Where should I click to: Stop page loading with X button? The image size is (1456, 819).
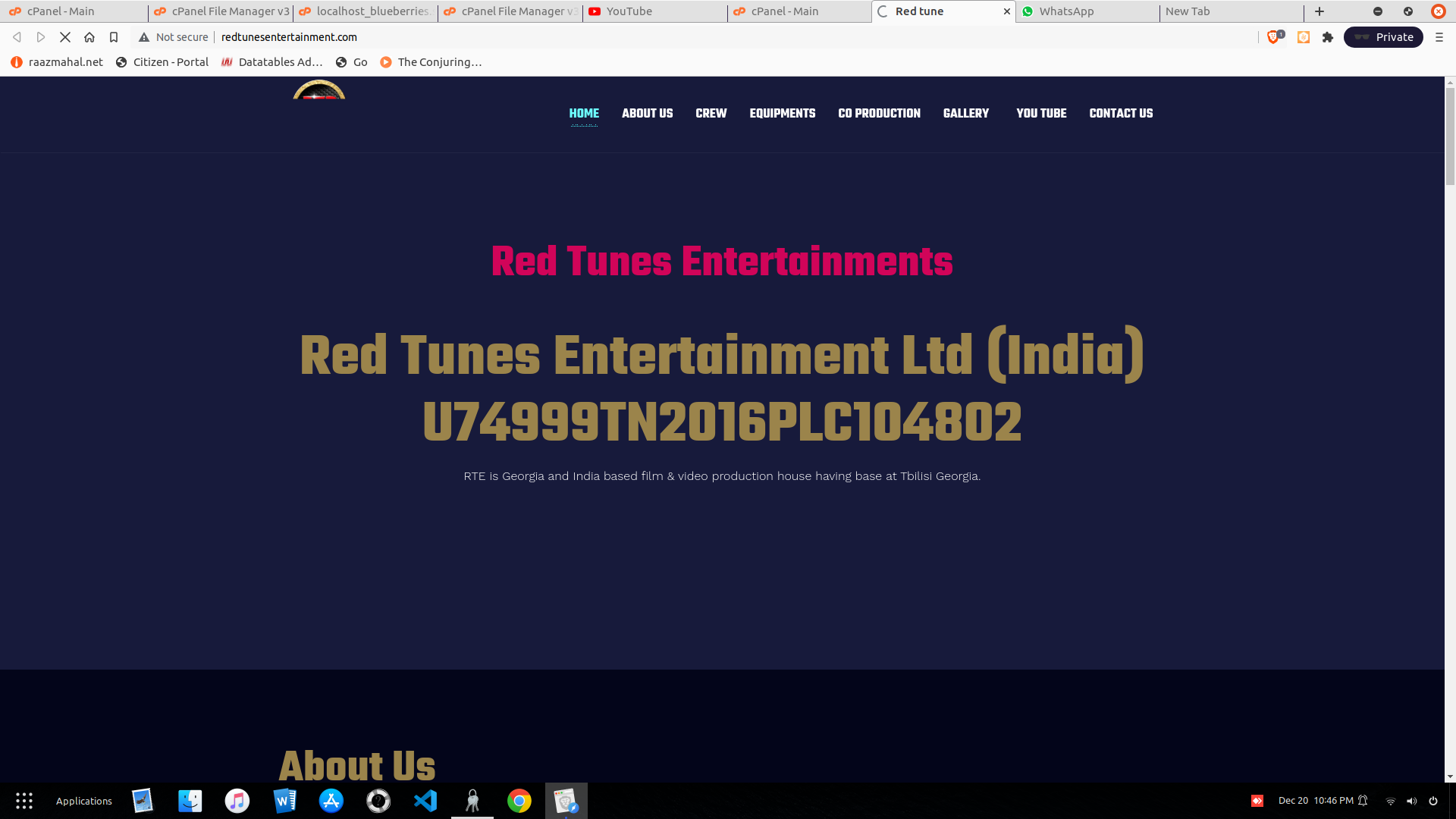pos(65,37)
